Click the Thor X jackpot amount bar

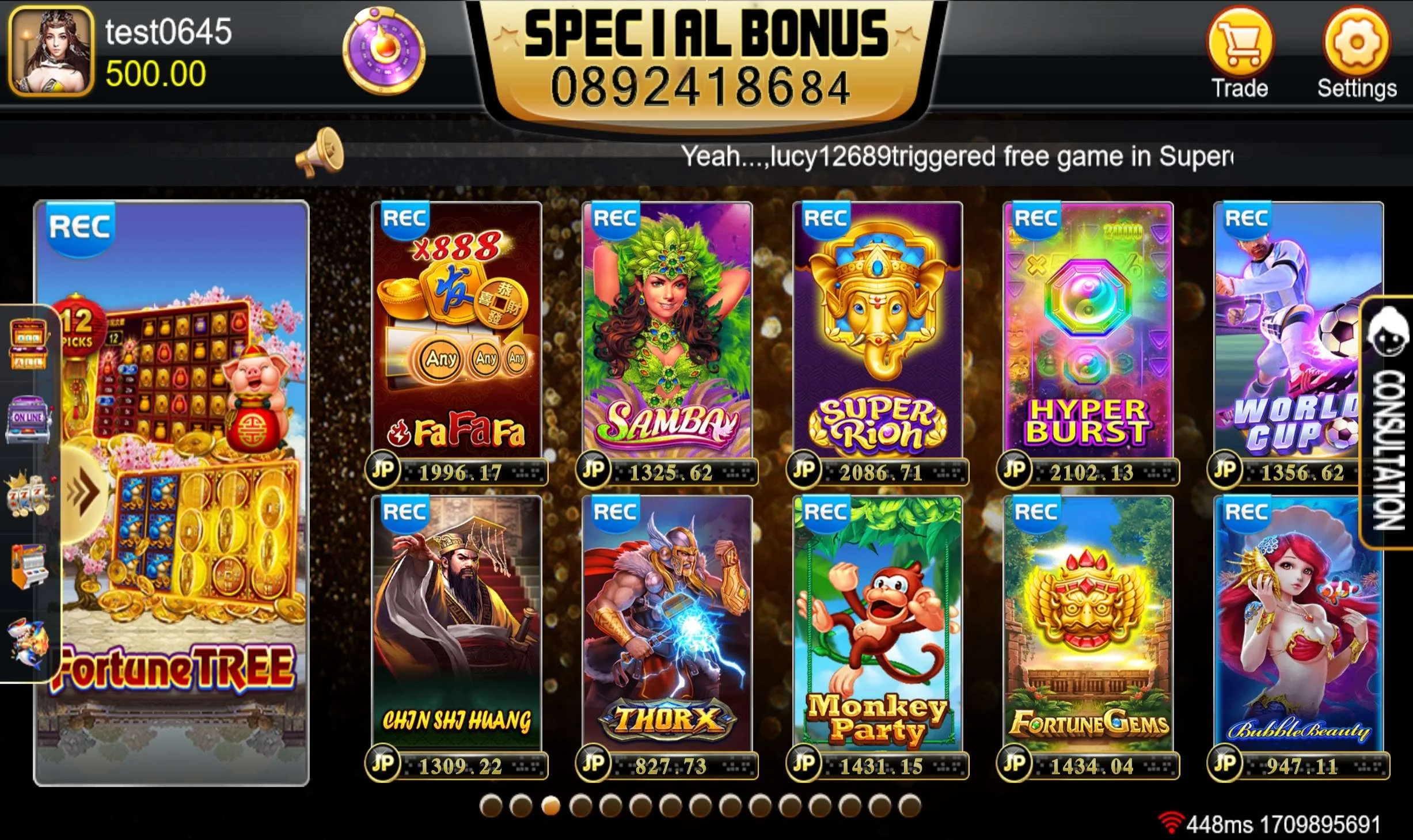point(668,766)
